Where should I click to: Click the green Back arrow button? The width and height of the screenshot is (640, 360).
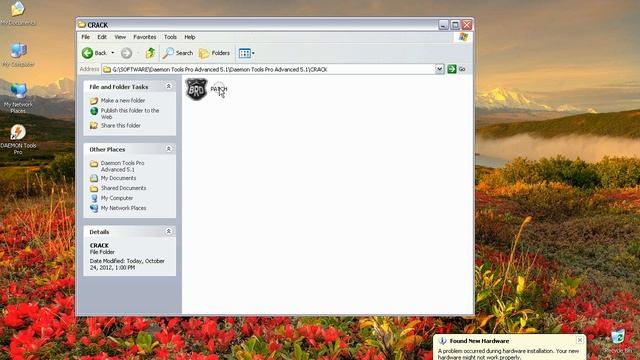pyautogui.click(x=87, y=53)
